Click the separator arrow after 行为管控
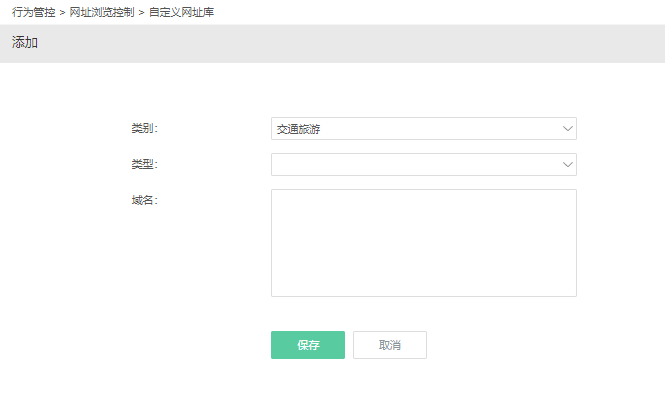 [62, 13]
